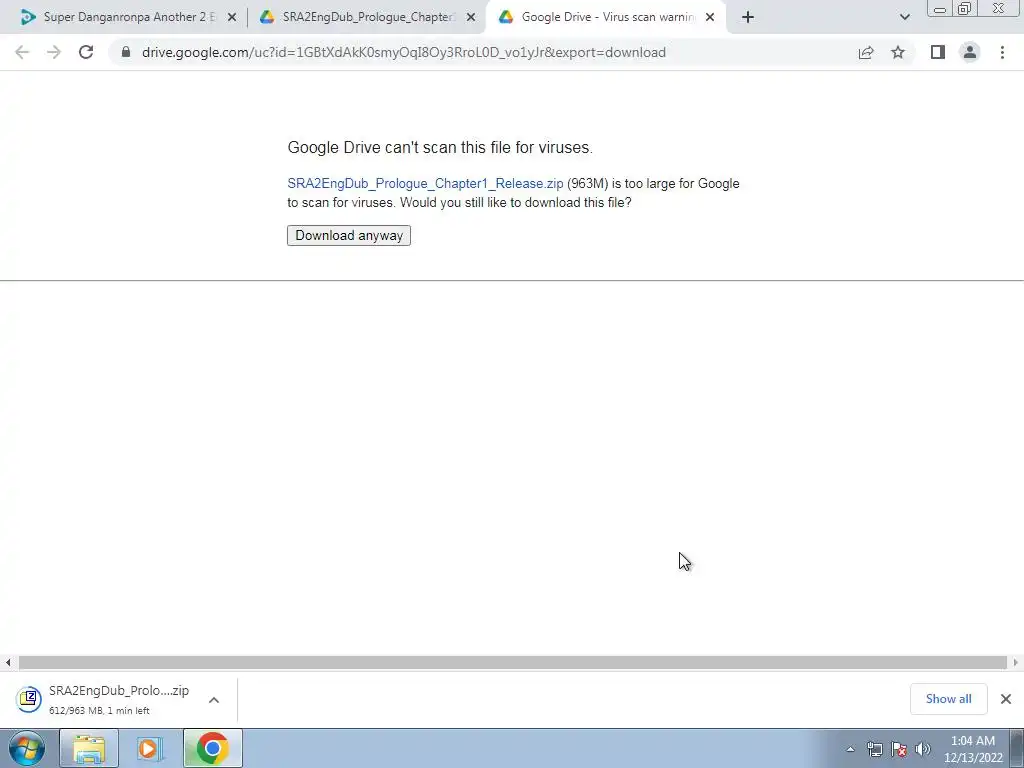
Task: Bookmark this page with the star
Action: pyautogui.click(x=898, y=52)
